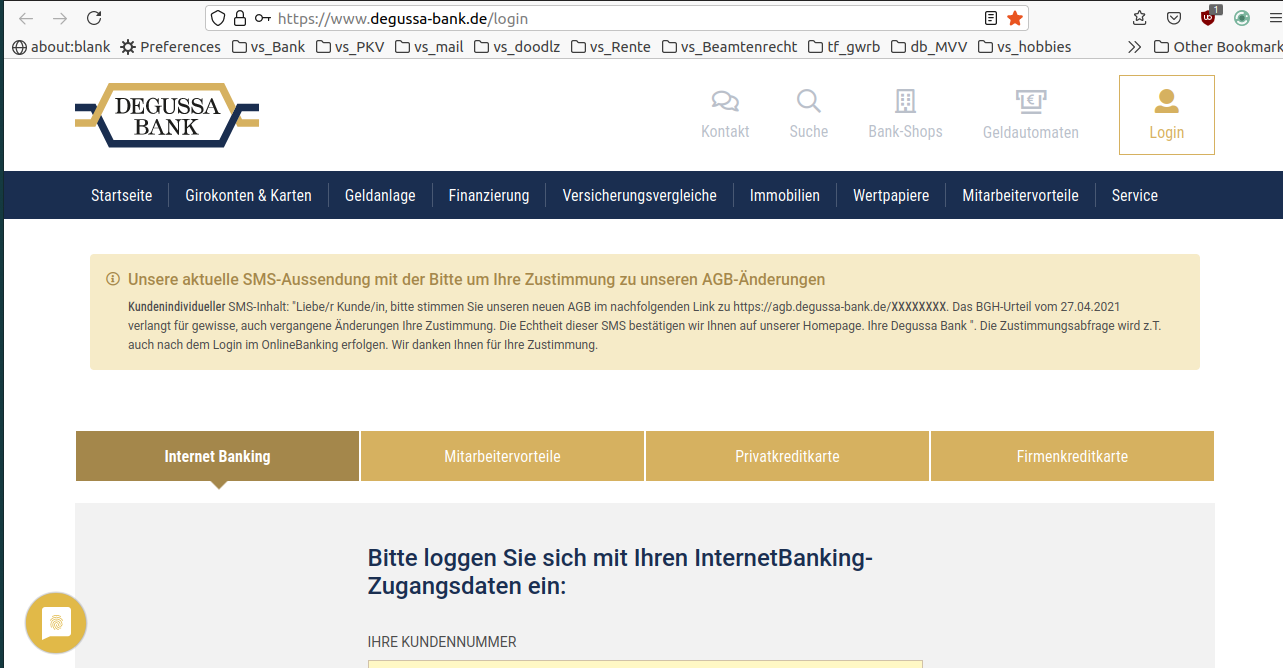Open the db_MVV bookmark folder
The image size is (1283, 668).
point(929,47)
